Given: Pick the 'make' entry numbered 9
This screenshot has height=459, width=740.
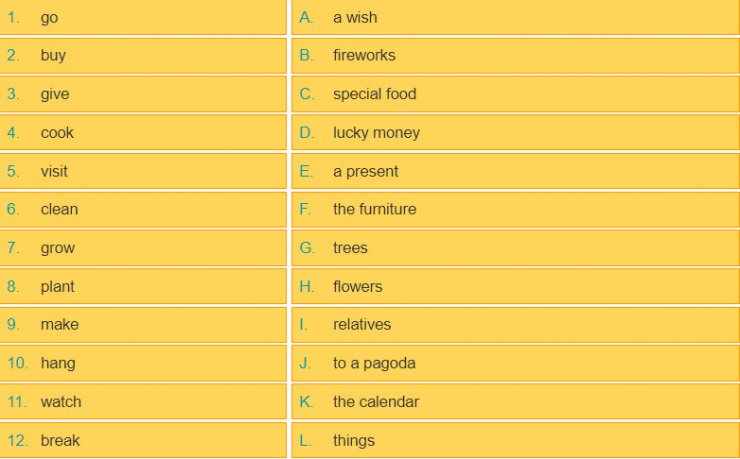Looking at the screenshot, I should tap(143, 325).
